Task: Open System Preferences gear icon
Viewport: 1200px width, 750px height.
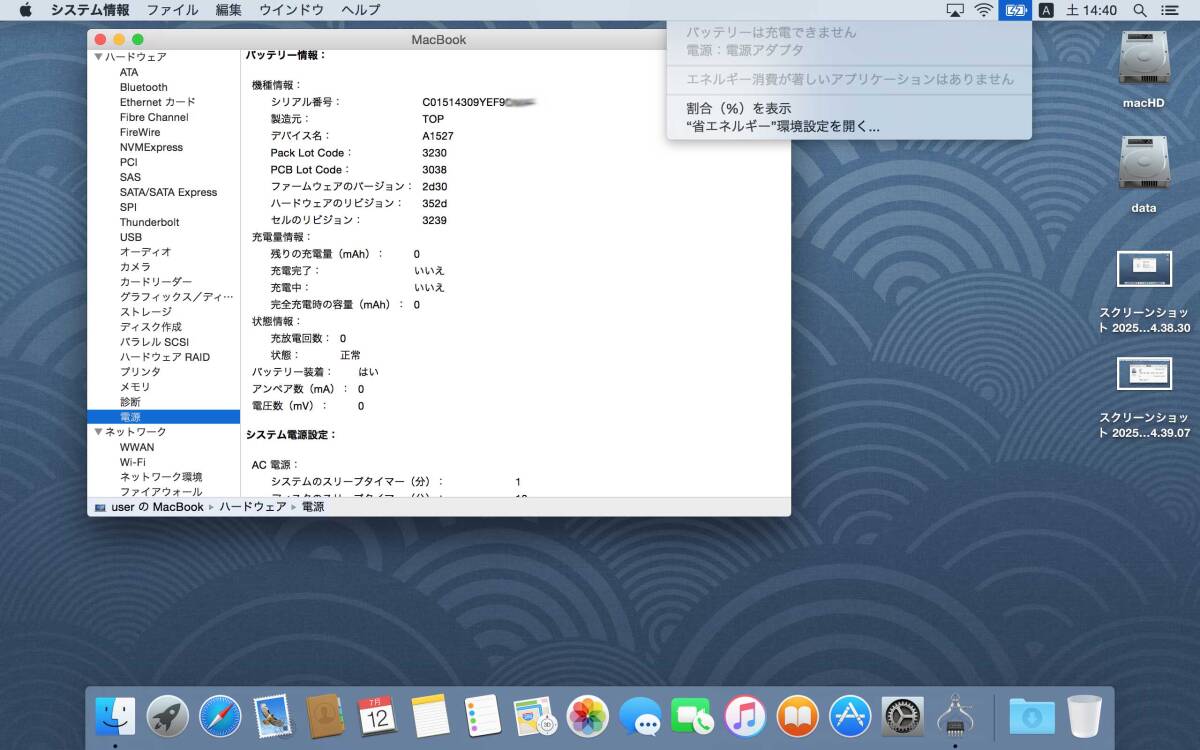Action: (x=902, y=716)
